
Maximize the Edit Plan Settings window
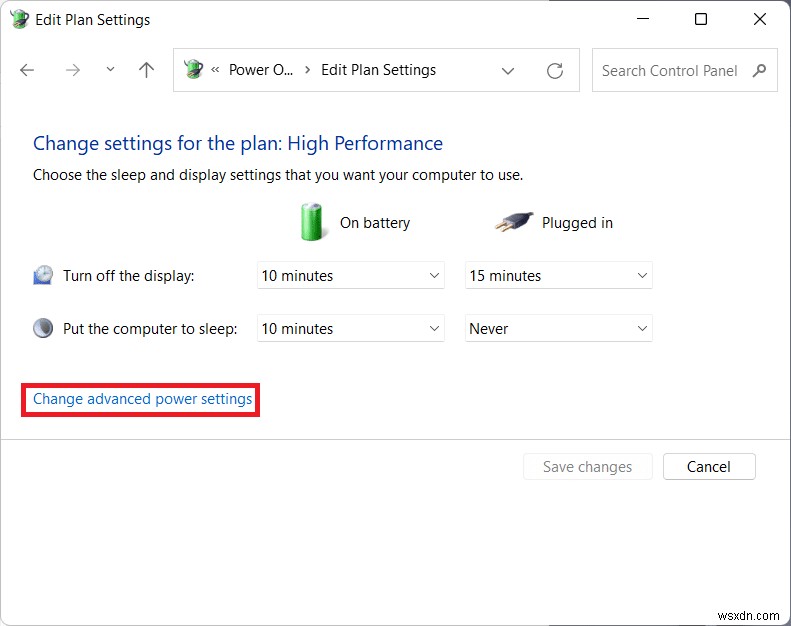(x=701, y=19)
